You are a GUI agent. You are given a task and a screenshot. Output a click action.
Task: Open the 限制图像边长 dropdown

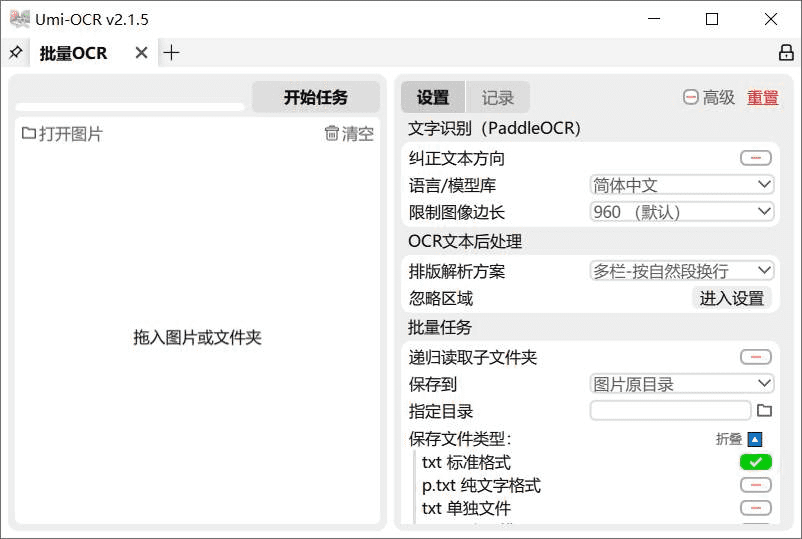[682, 212]
